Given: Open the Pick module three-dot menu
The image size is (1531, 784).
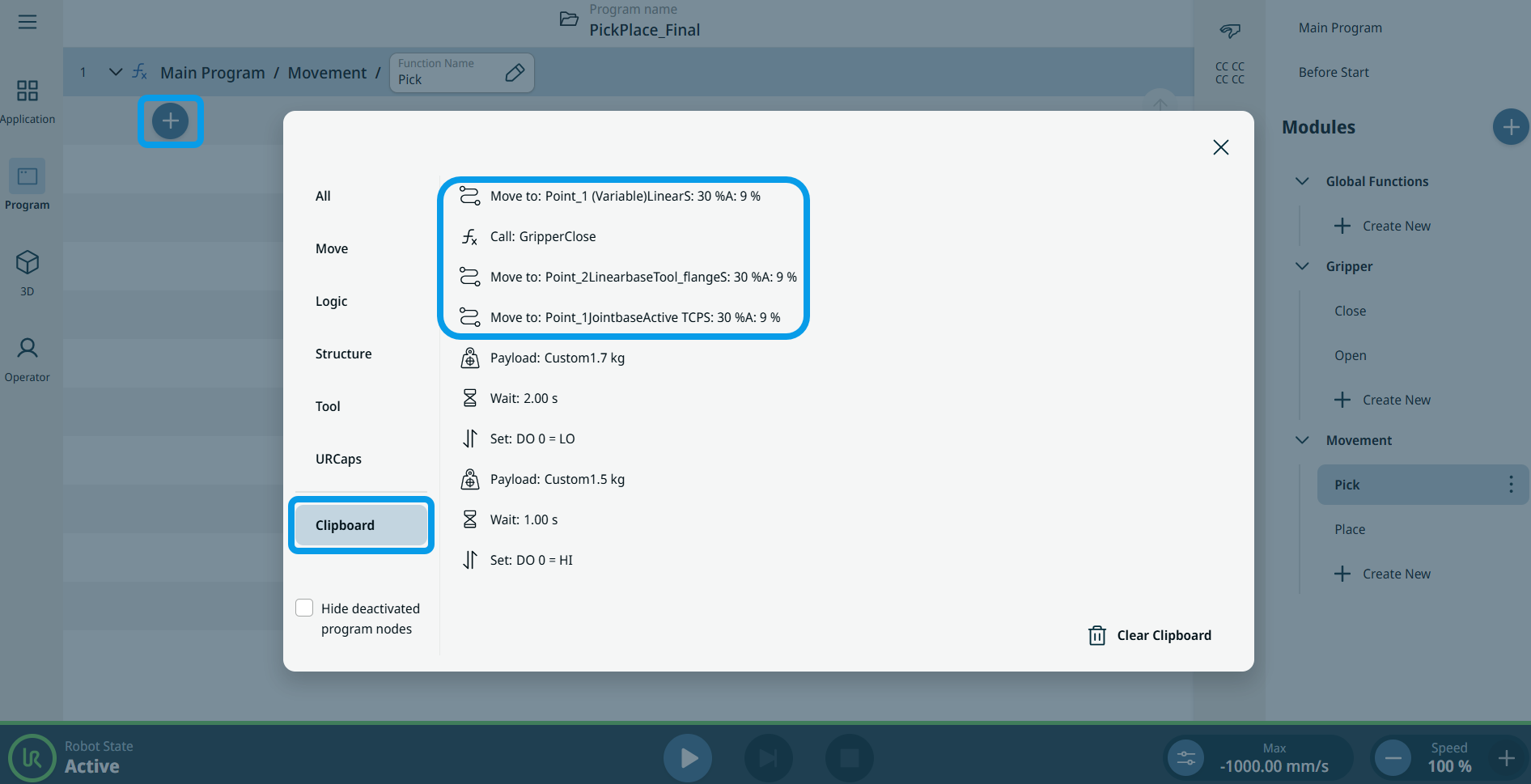Looking at the screenshot, I should [1510, 485].
